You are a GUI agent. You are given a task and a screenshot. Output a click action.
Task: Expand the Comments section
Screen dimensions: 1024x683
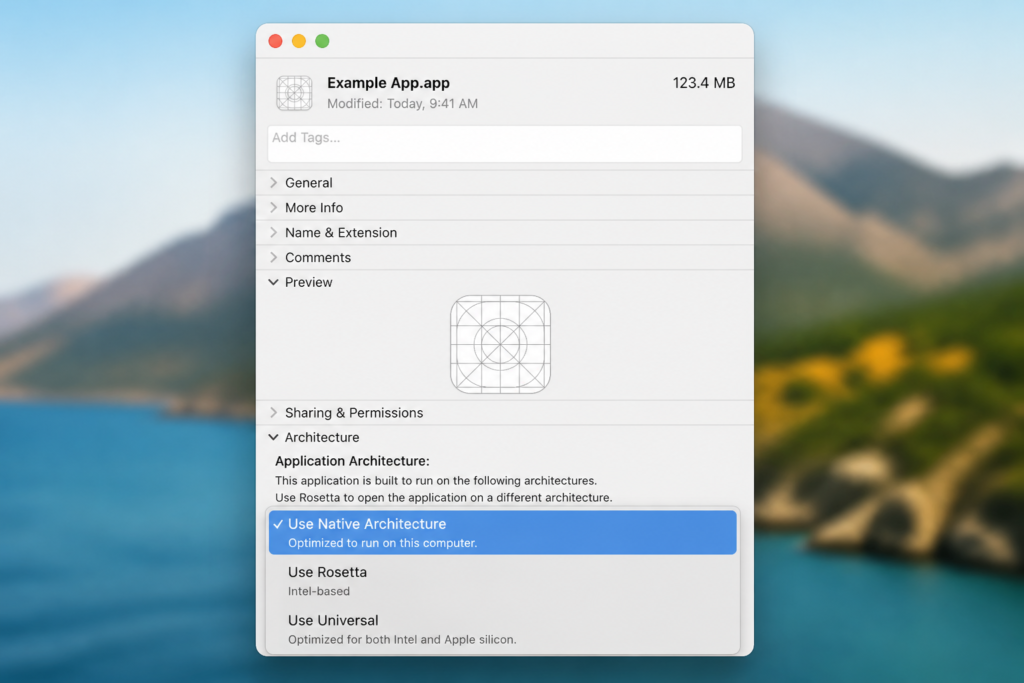pos(273,257)
